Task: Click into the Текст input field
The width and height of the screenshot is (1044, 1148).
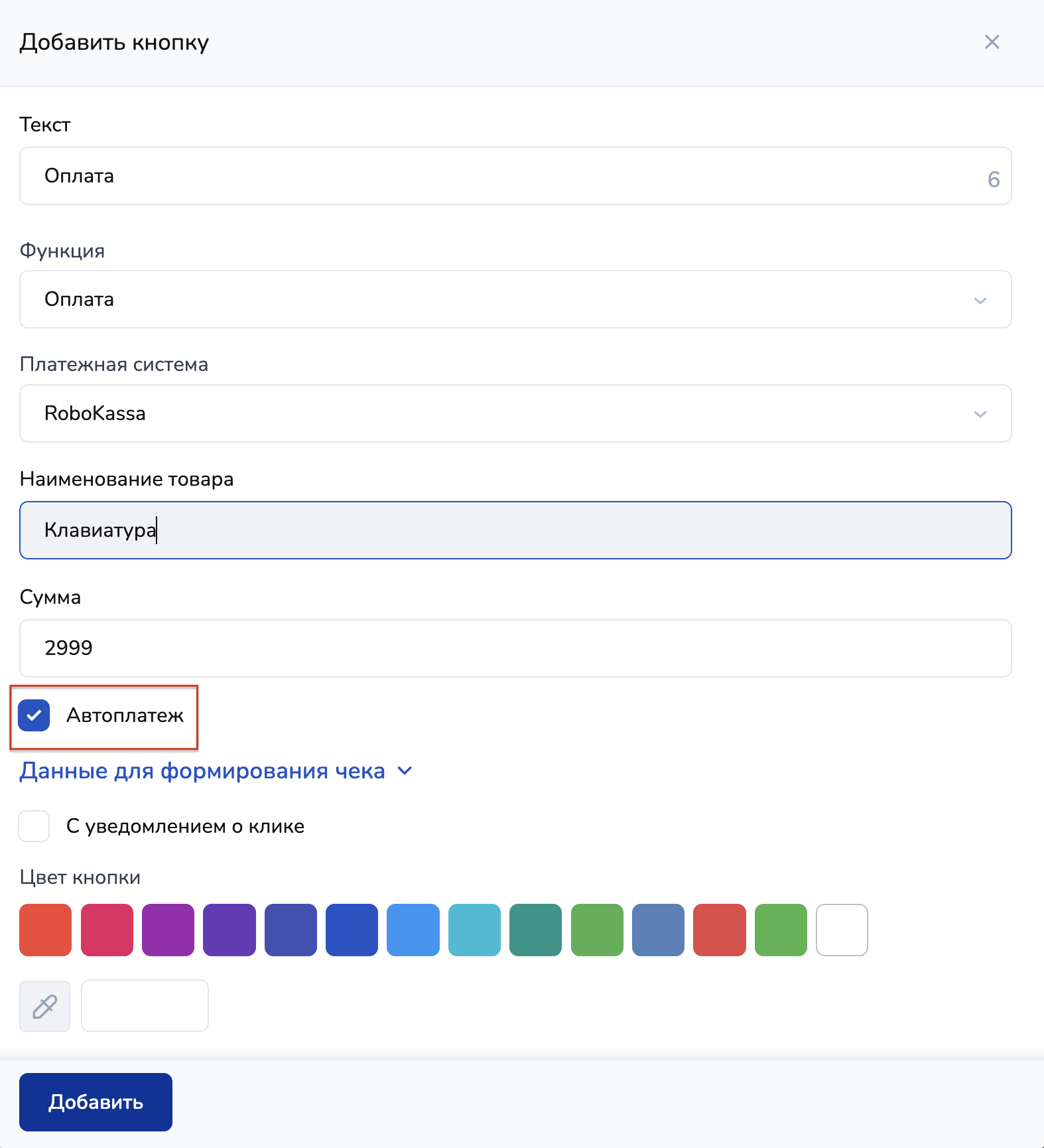Action: click(x=515, y=176)
